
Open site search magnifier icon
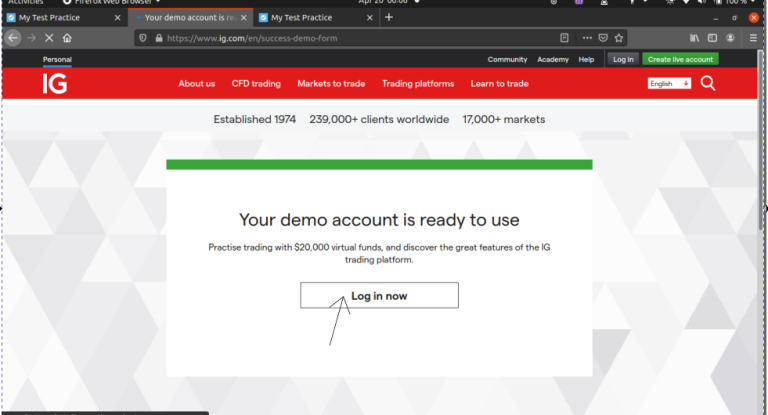708,83
